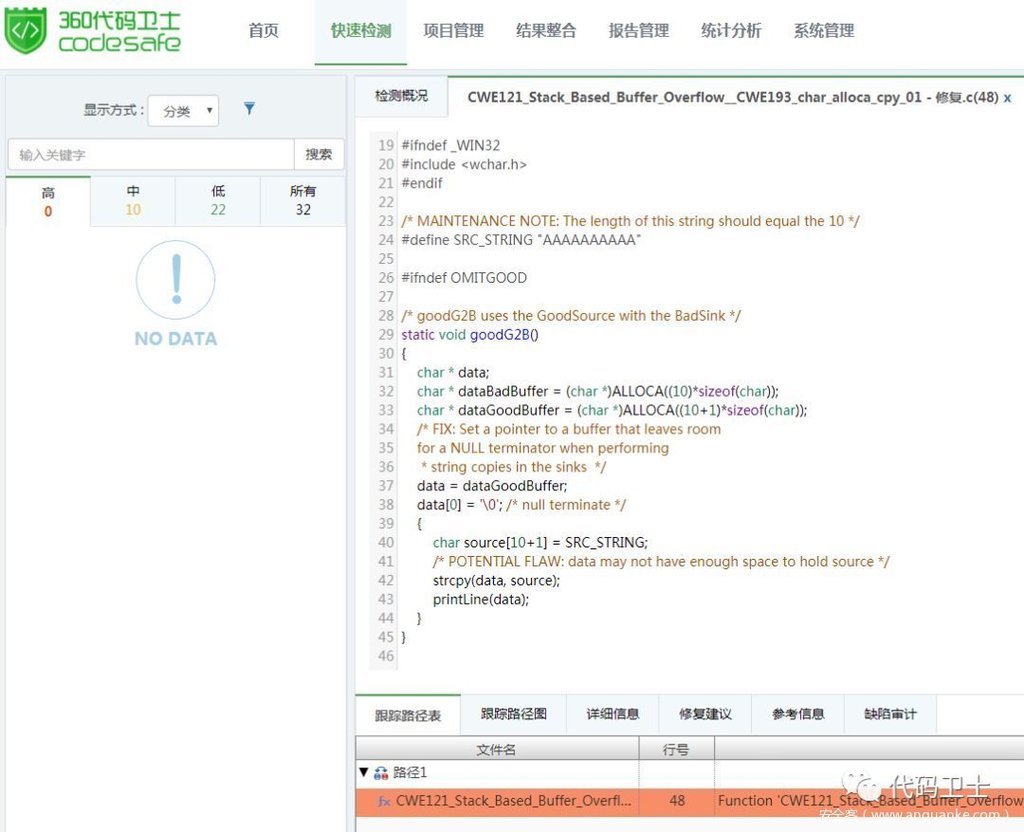The width and height of the screenshot is (1024, 832).
Task: Click code line 24 #define SRC_STRING
Action: click(521, 240)
